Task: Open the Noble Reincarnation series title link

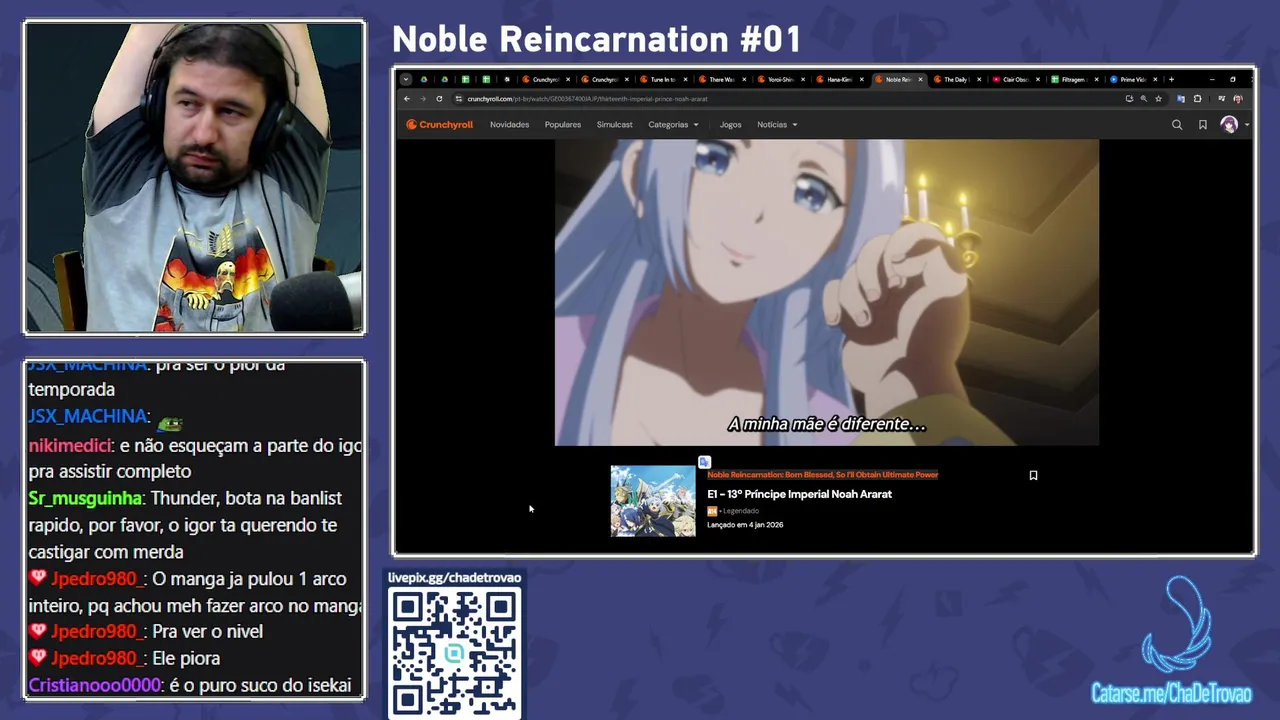Action: pyautogui.click(x=823, y=475)
